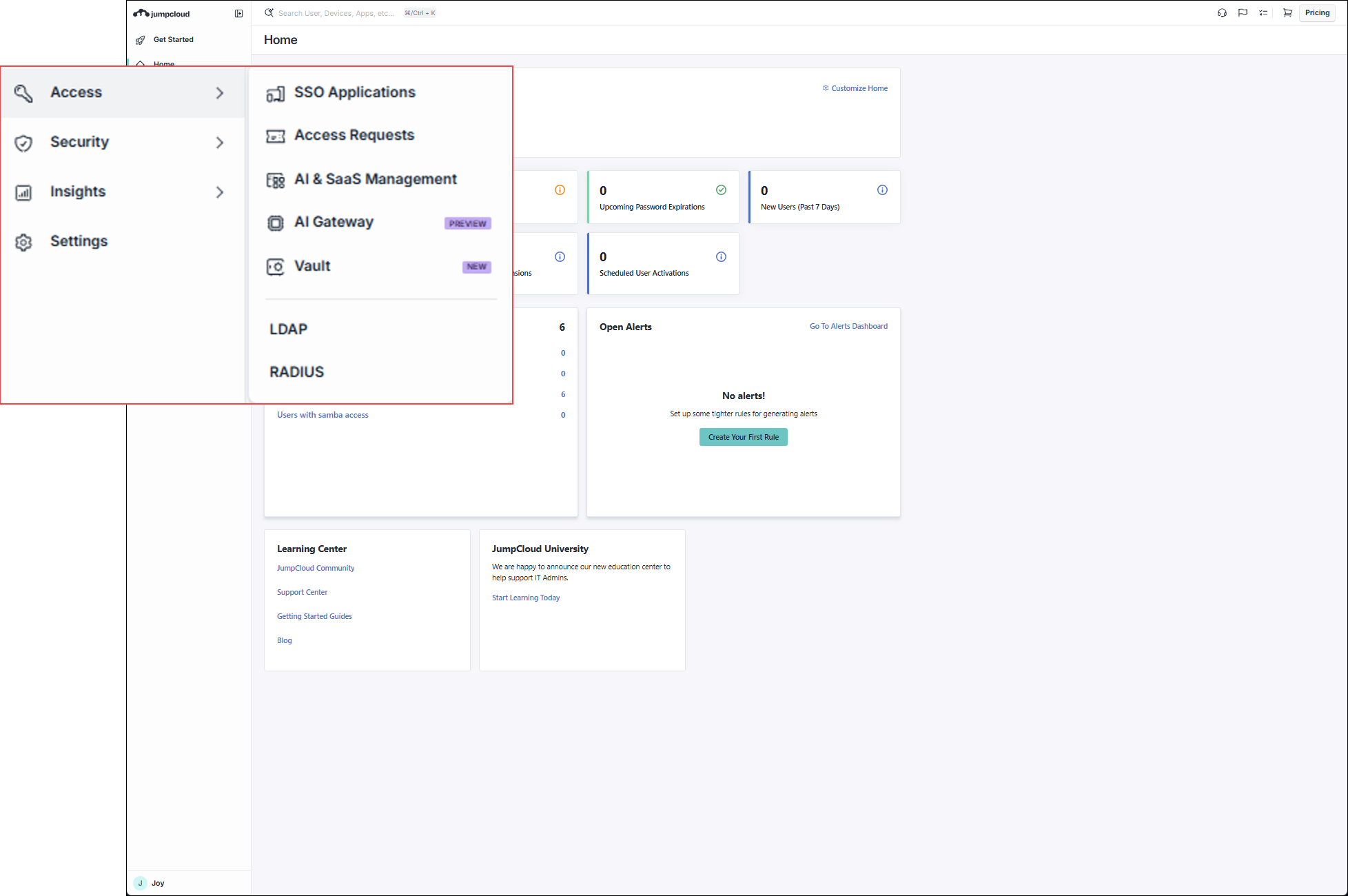Click the flag icon in the top bar
The height and width of the screenshot is (896, 1348).
(x=1243, y=13)
